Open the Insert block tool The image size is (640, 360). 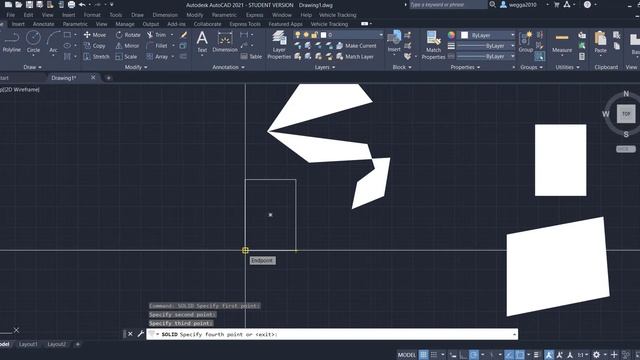(394, 42)
